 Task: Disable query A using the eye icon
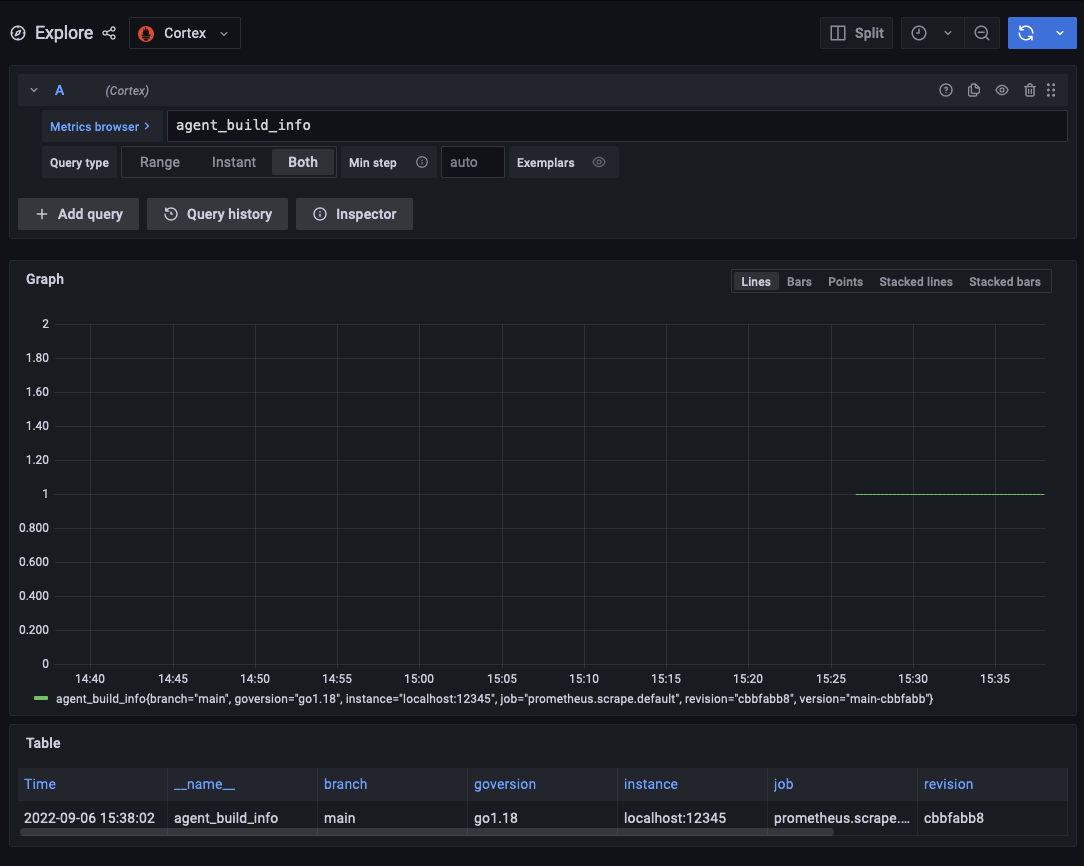1002,90
